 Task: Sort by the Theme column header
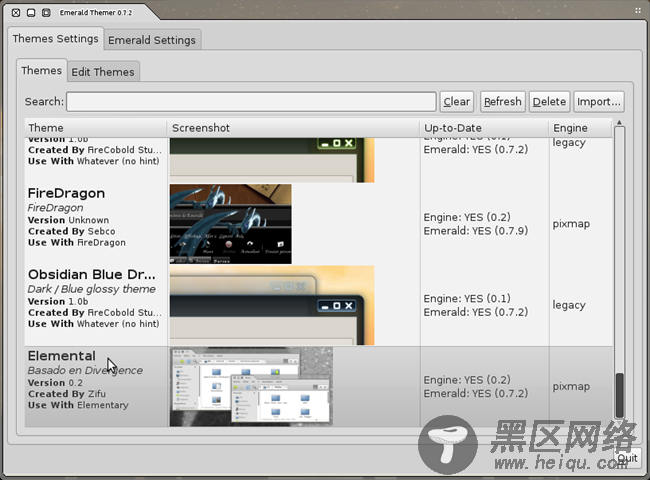tap(96, 128)
